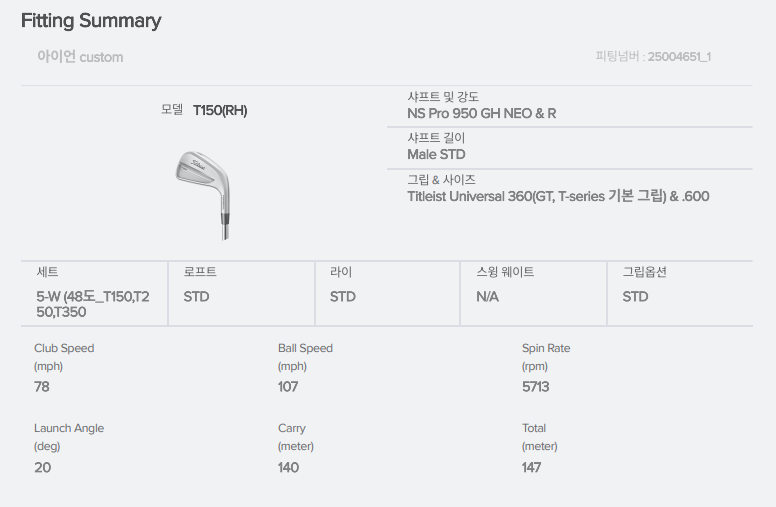Click the 세트 cell showing 5-W

tap(94, 304)
